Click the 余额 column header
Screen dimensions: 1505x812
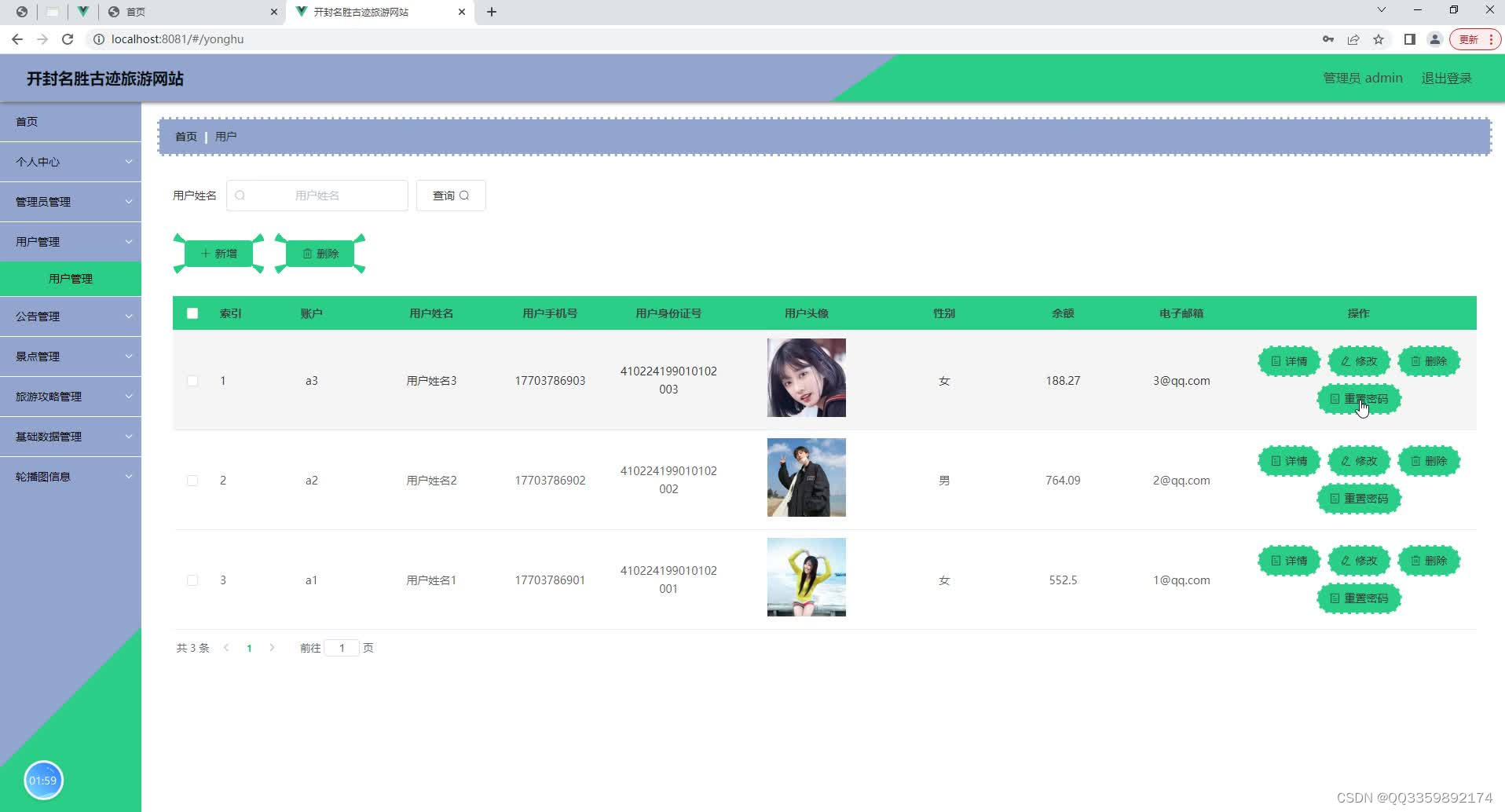click(x=1063, y=313)
